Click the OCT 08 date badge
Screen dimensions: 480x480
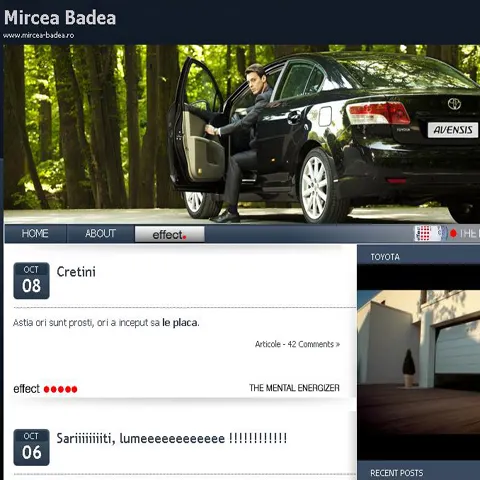click(31, 281)
